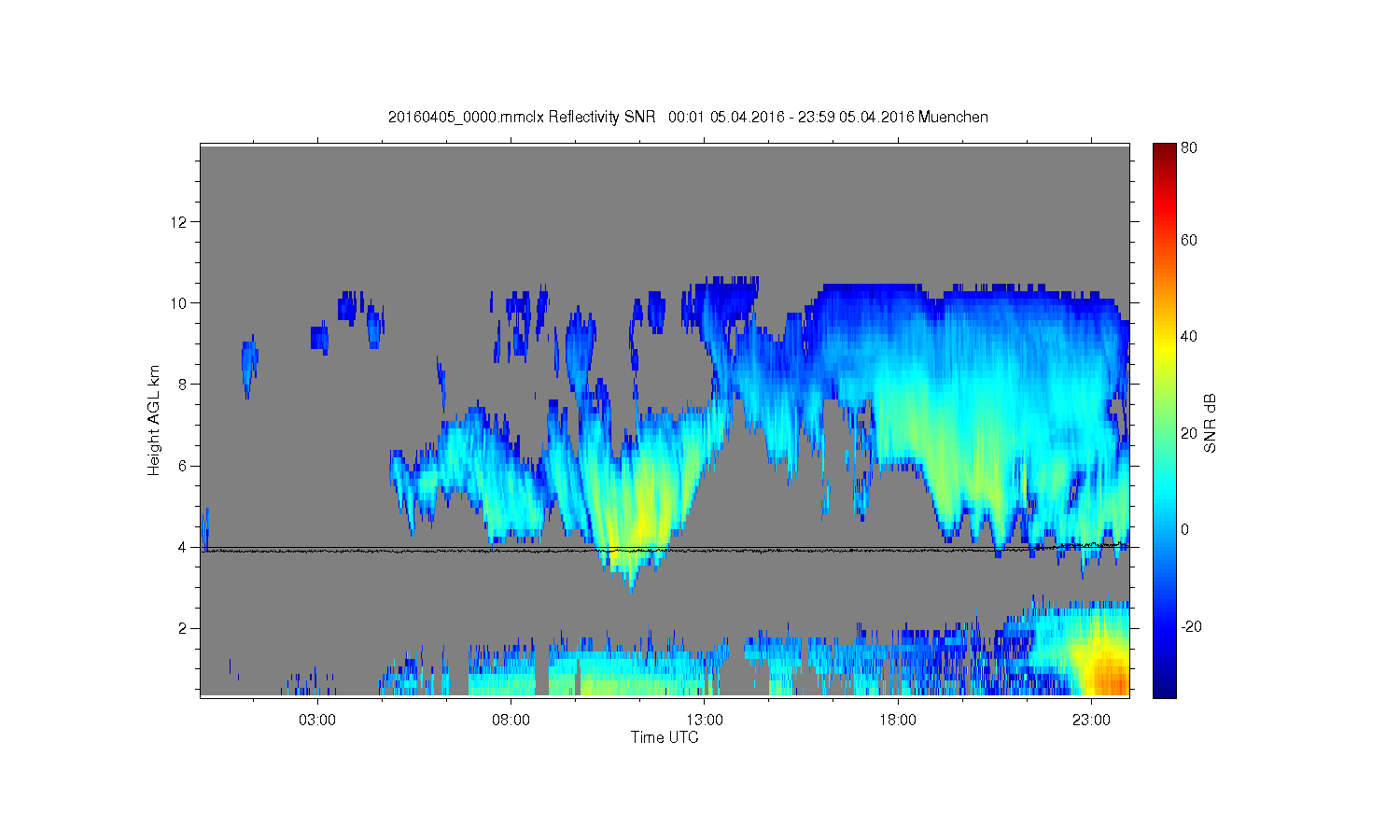The height and width of the screenshot is (840, 1400).
Task: Click the height tick label 12
Action: tap(180, 222)
